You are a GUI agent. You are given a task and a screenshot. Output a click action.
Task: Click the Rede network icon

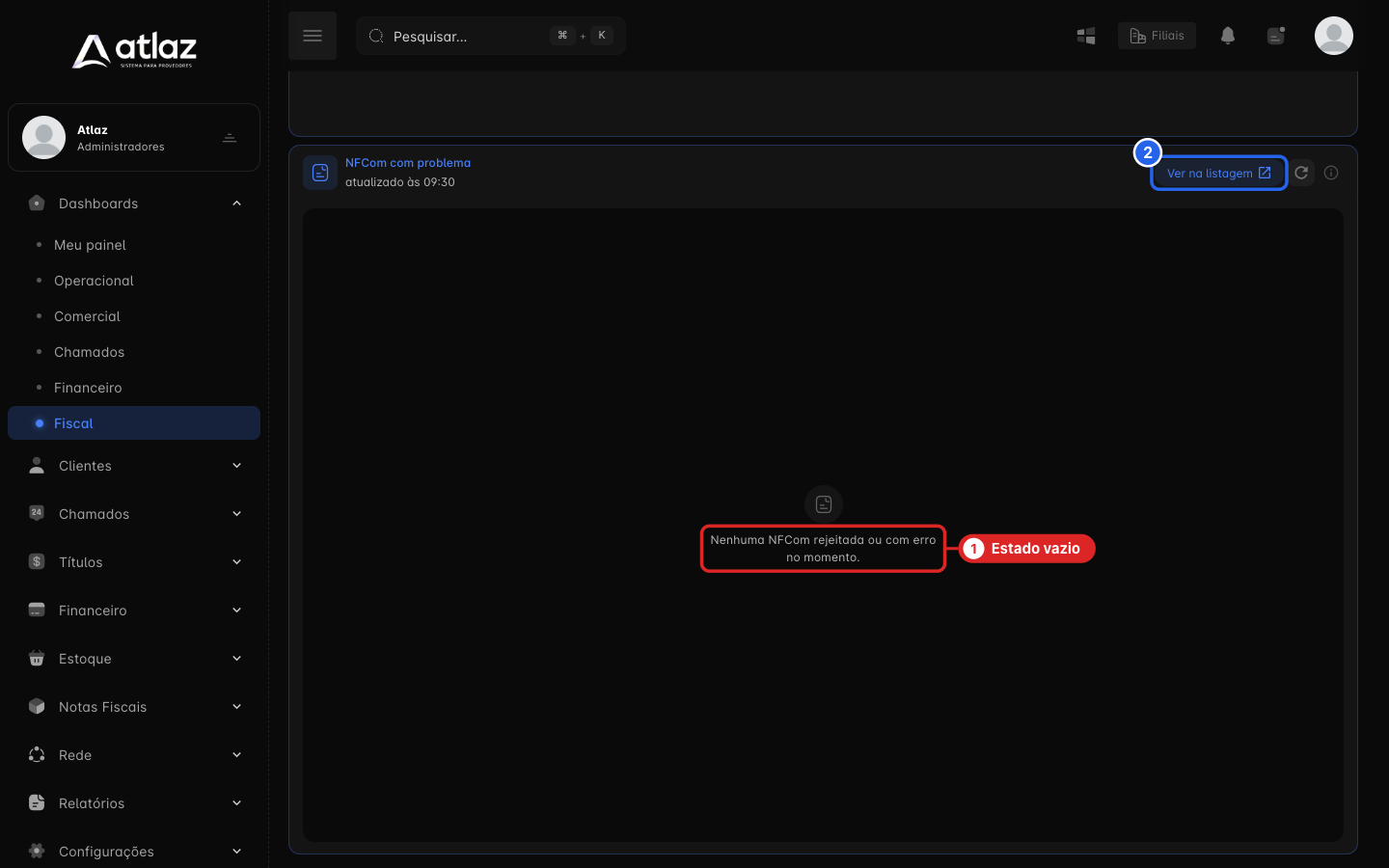coord(37,754)
